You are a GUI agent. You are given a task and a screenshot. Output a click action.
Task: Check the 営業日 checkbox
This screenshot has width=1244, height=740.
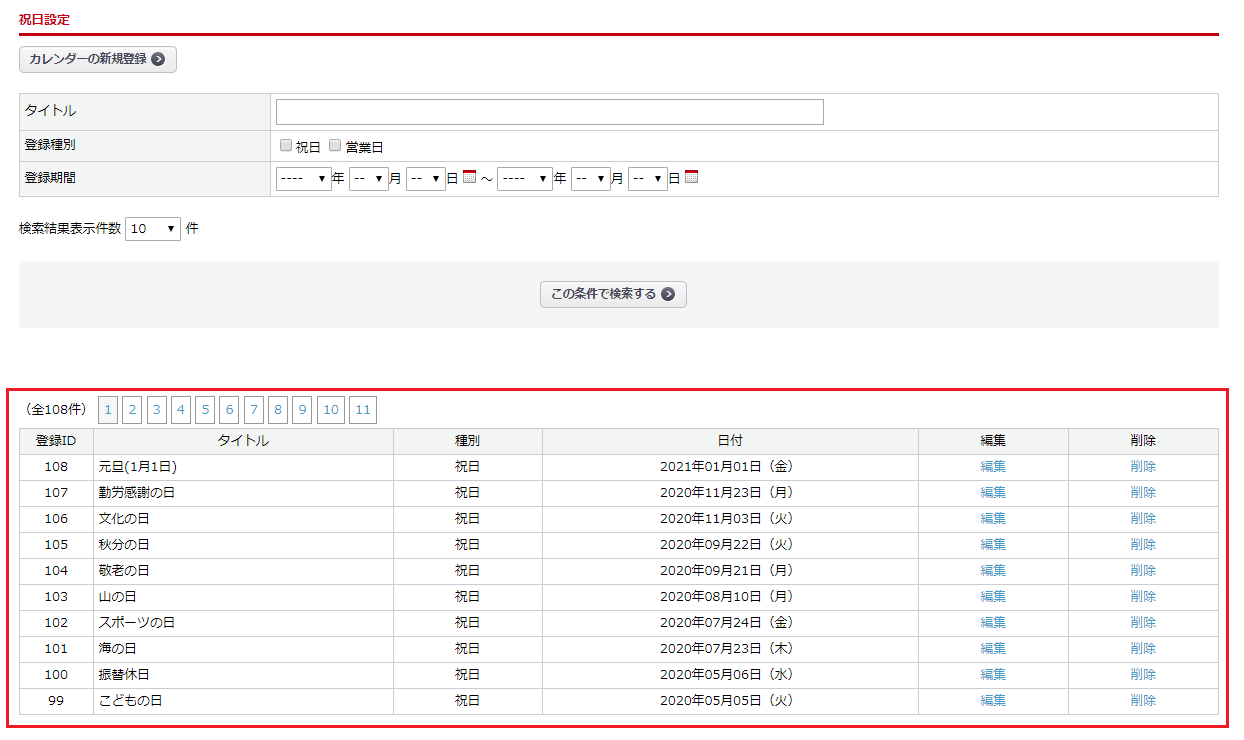coord(335,146)
